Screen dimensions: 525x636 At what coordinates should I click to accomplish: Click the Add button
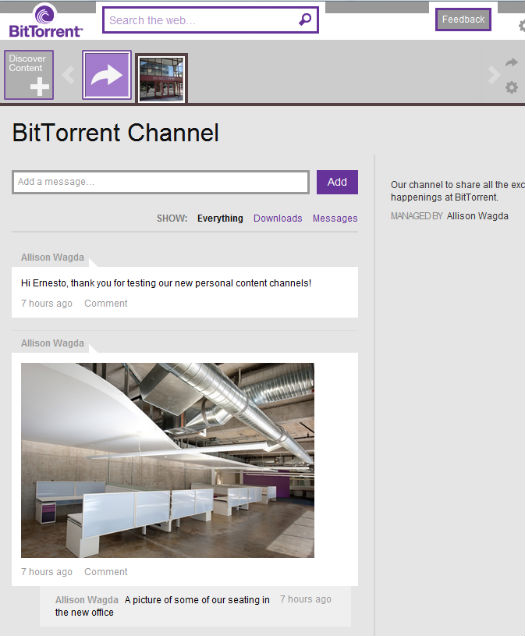click(x=337, y=182)
